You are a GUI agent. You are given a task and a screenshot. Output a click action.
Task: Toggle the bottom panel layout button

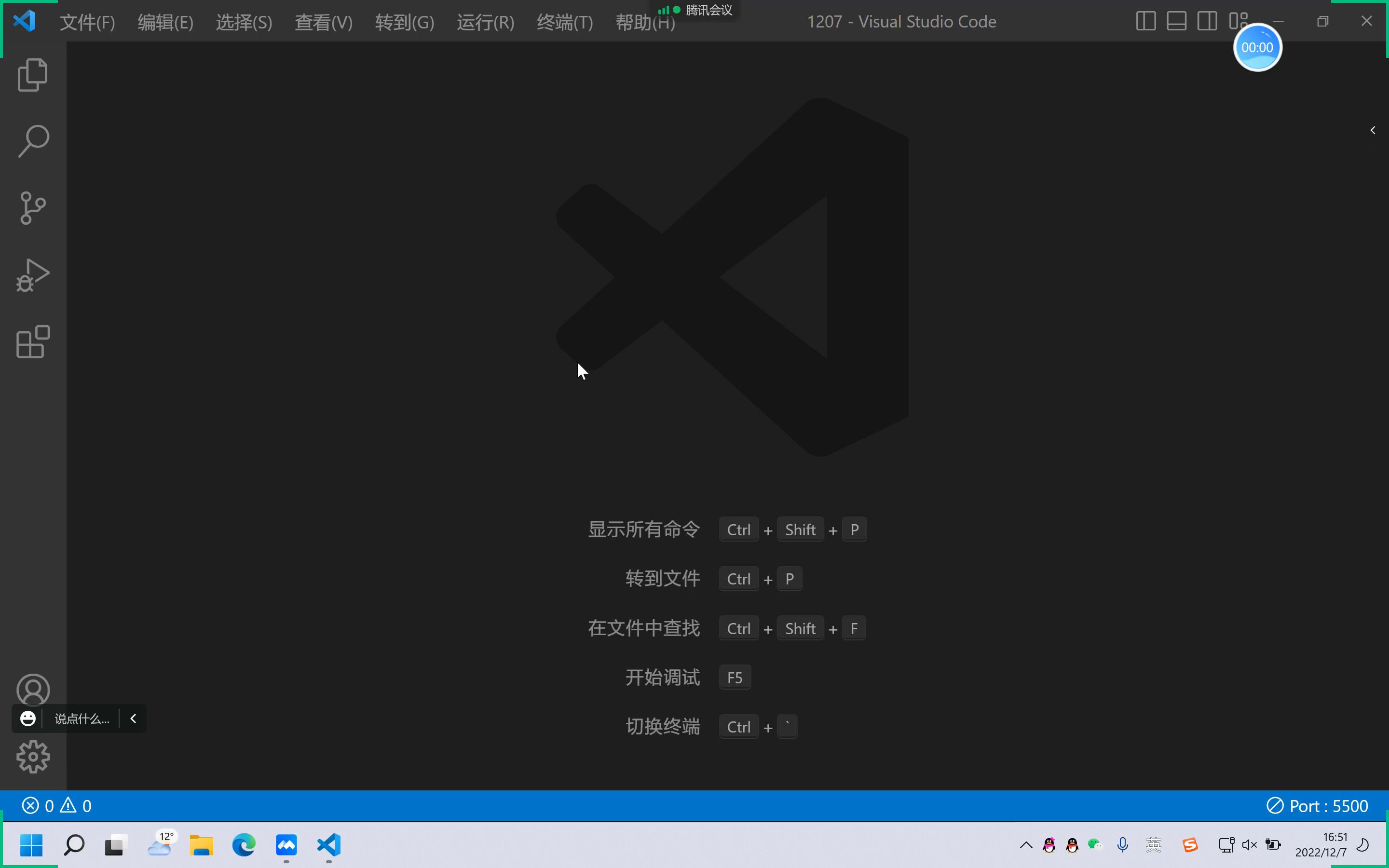1176,22
